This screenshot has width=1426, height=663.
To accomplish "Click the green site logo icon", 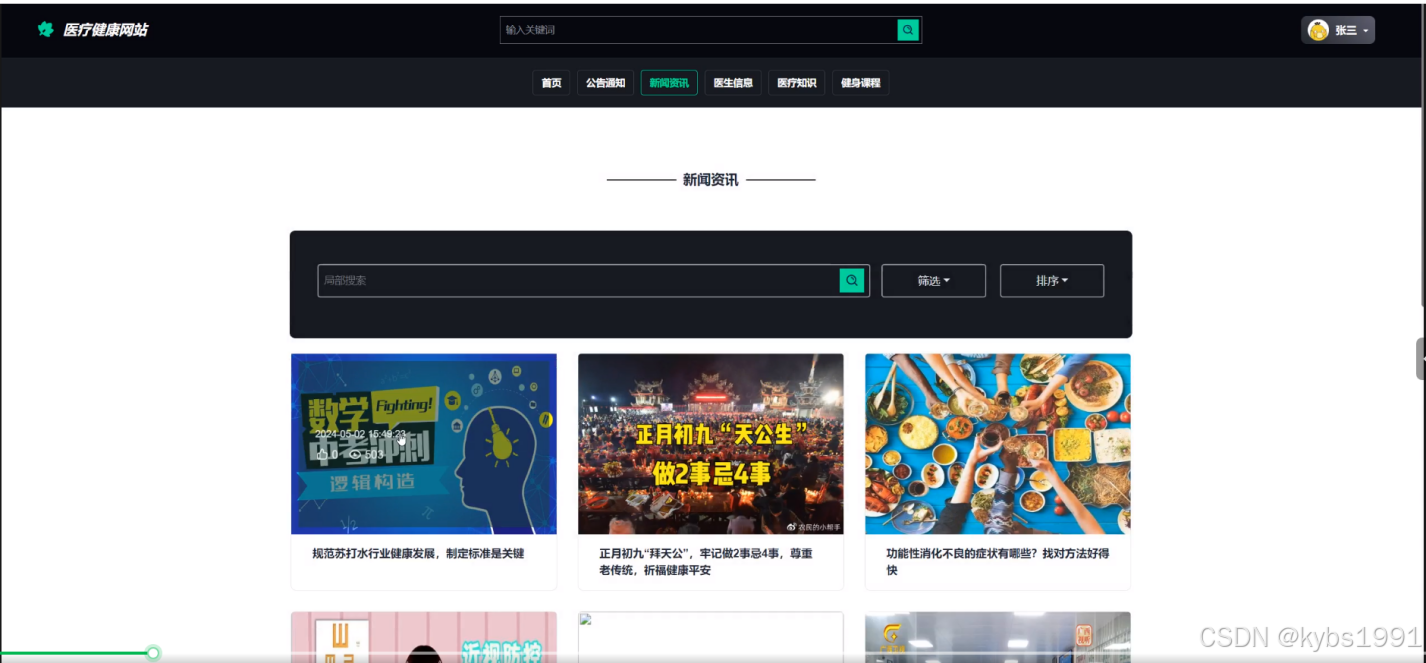I will 45,29.
